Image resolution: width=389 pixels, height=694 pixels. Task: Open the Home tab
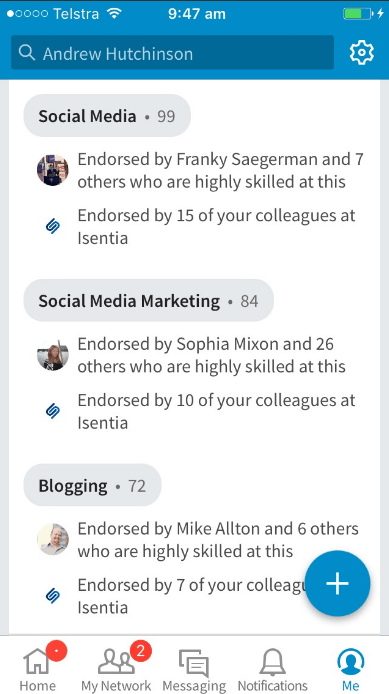pyautogui.click(x=38, y=667)
